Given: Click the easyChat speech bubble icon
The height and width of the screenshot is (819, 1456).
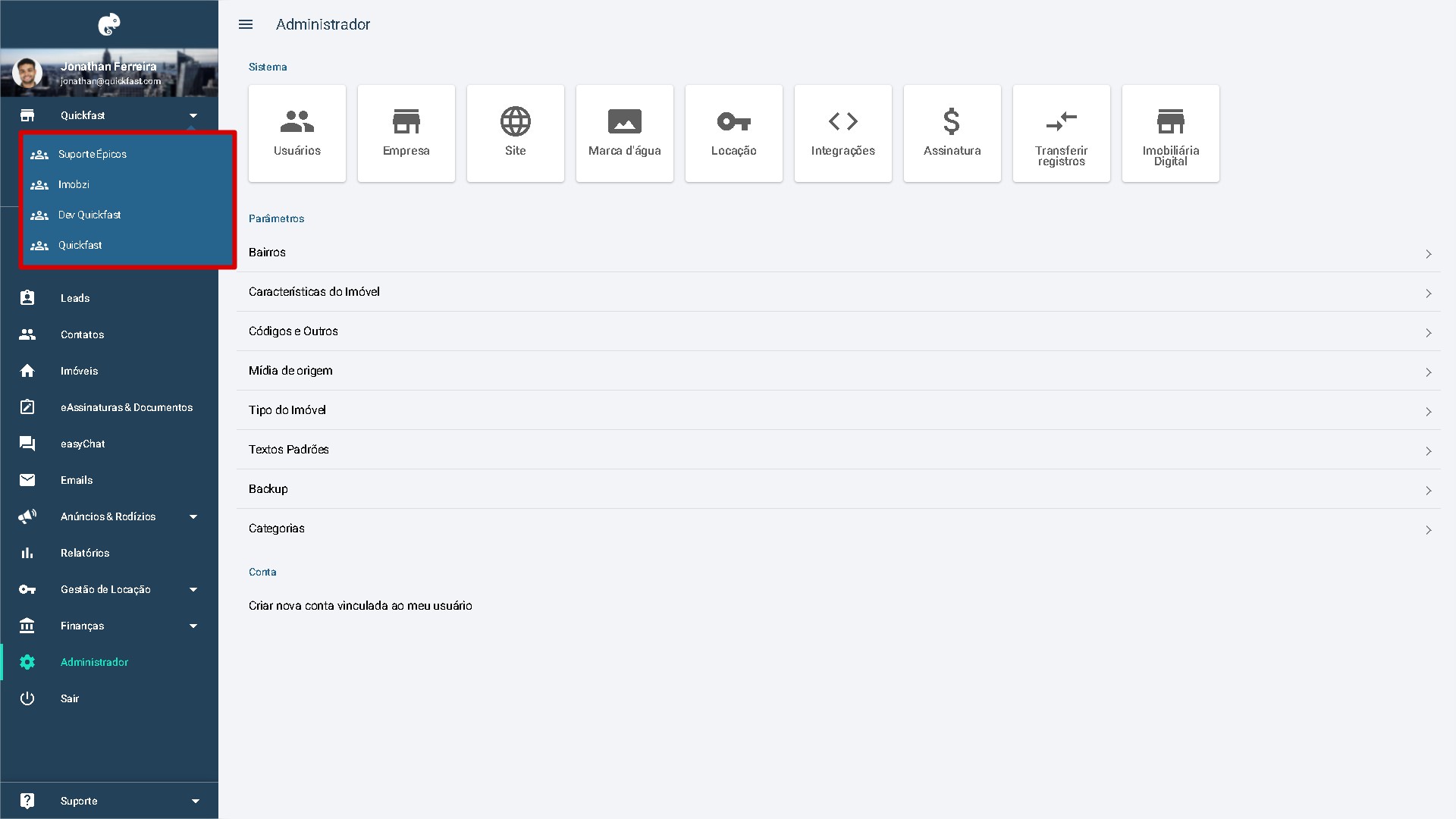Looking at the screenshot, I should [x=27, y=444].
